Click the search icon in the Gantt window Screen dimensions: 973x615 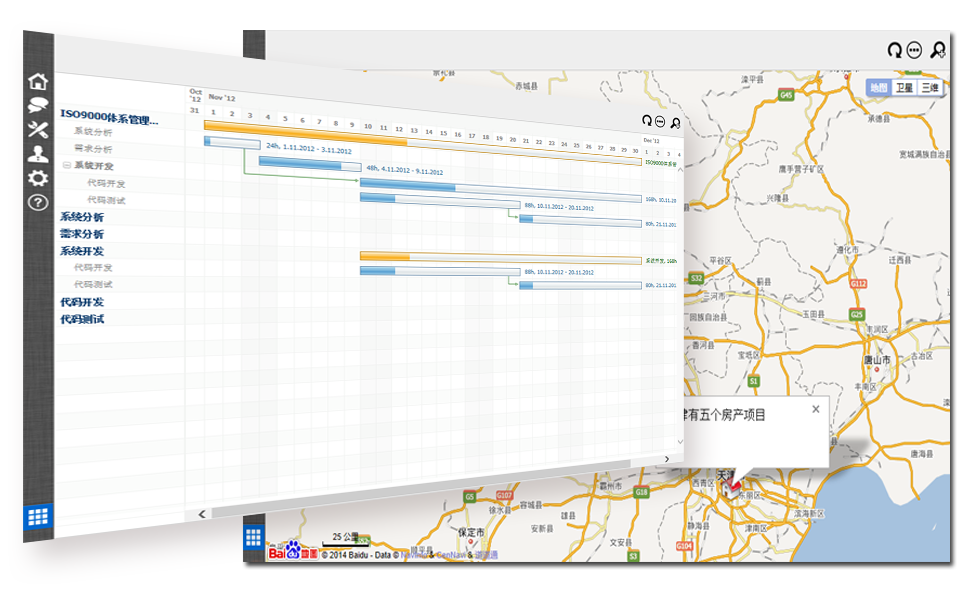tap(676, 123)
